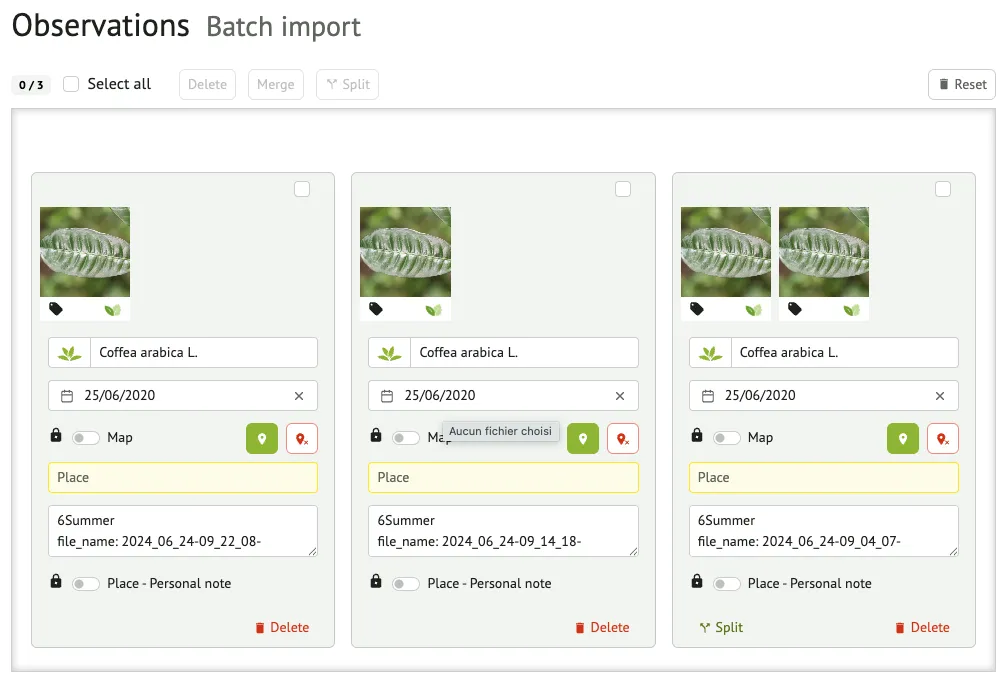
Task: Check the Select all checkbox
Action: tap(71, 84)
